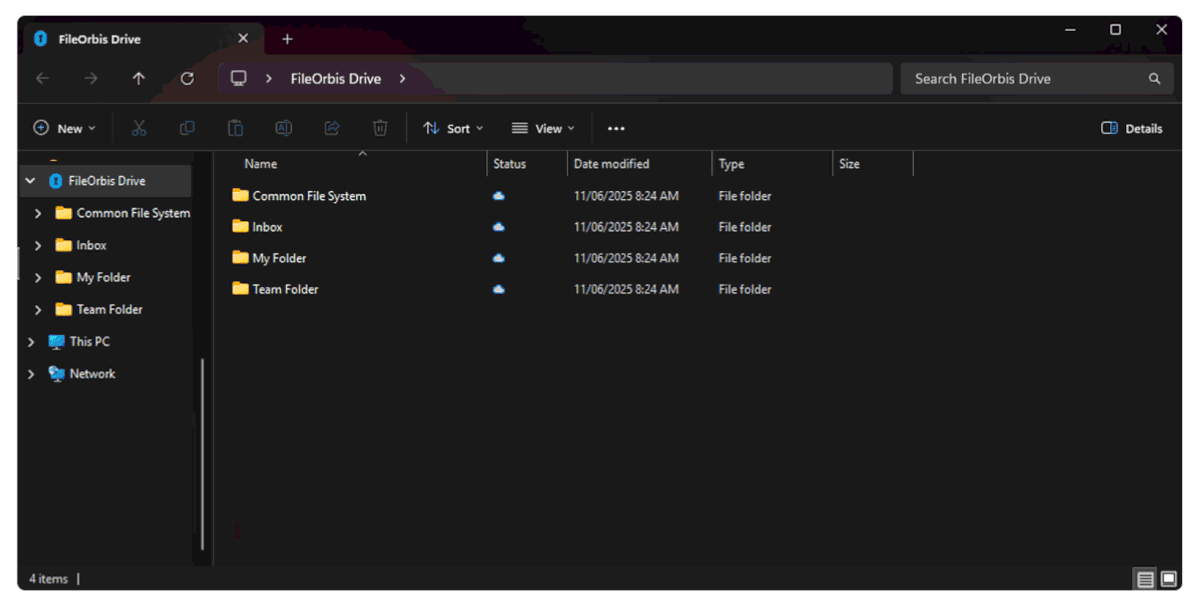Click the Delete trash icon
This screenshot has height=606, width=1200.
(380, 128)
